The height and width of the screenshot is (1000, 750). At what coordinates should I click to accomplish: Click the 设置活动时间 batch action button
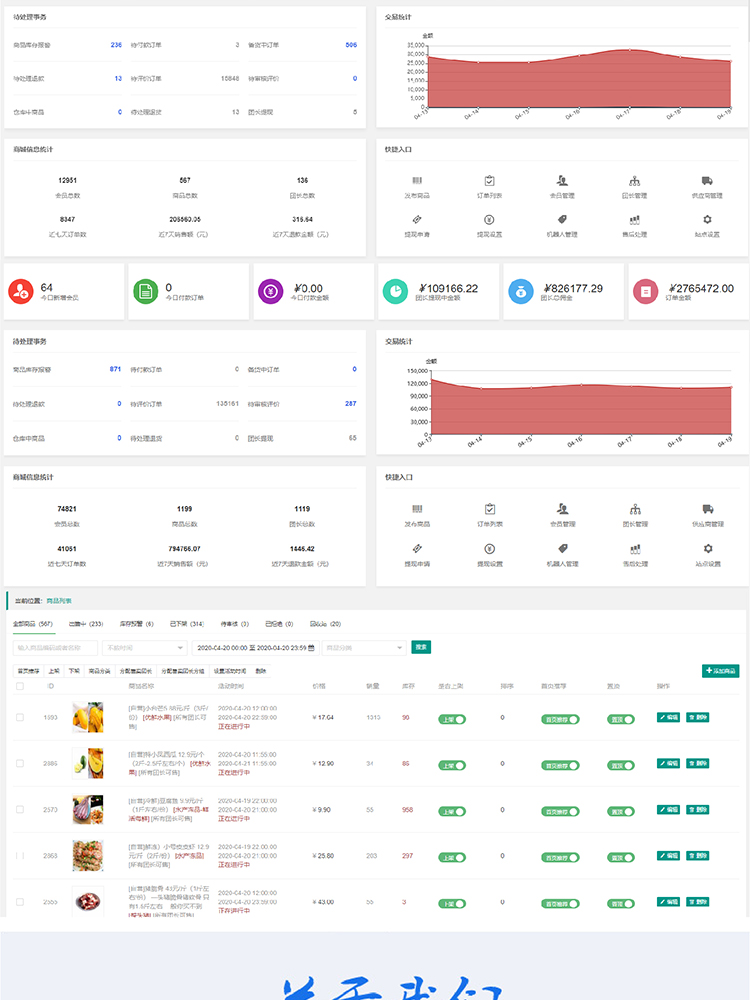coord(230,671)
